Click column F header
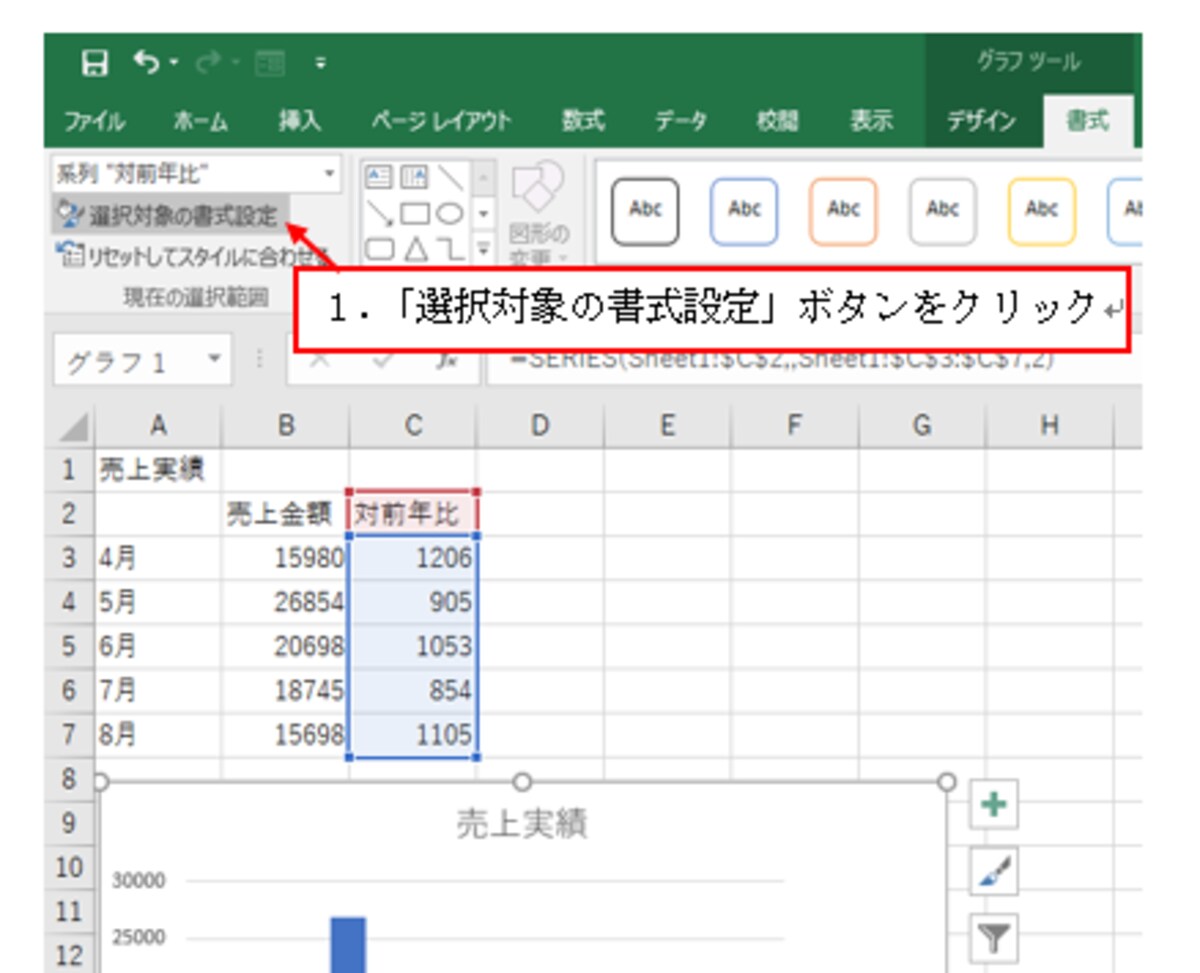1200x973 pixels. [794, 427]
